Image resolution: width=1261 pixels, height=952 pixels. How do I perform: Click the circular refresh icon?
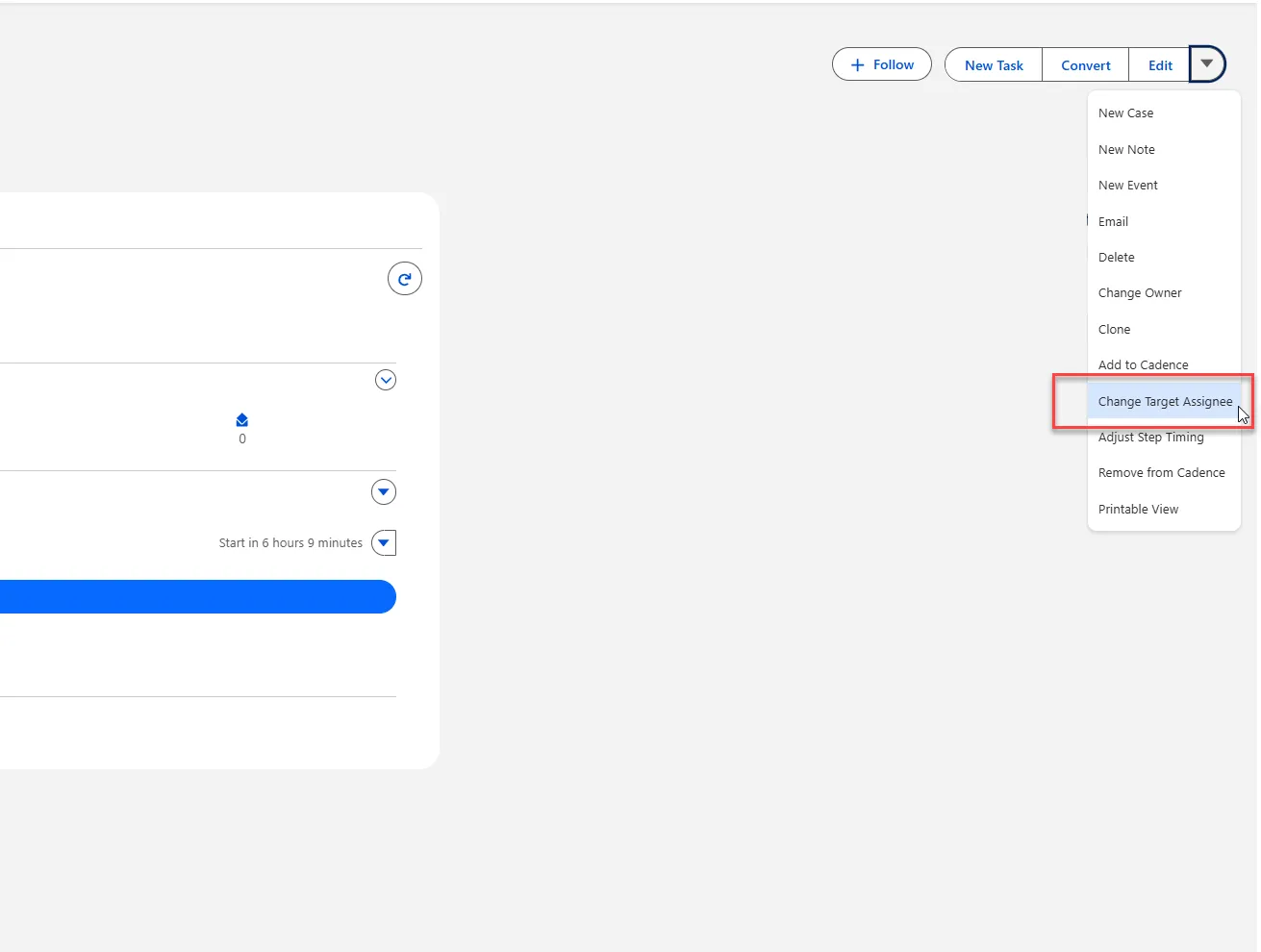click(x=405, y=279)
